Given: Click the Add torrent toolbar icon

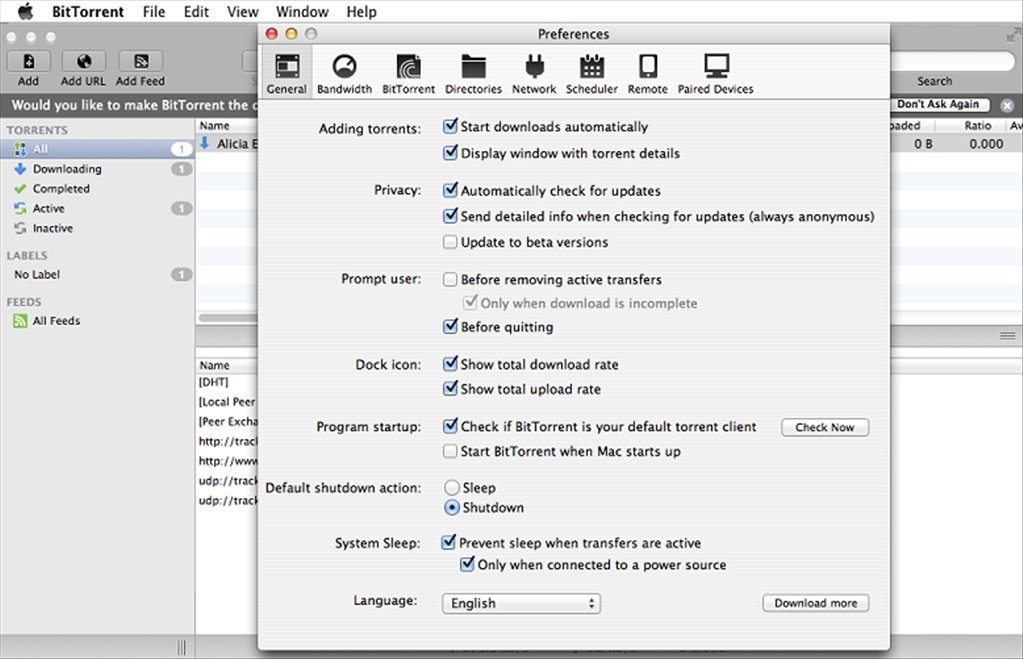Looking at the screenshot, I should tap(28, 61).
